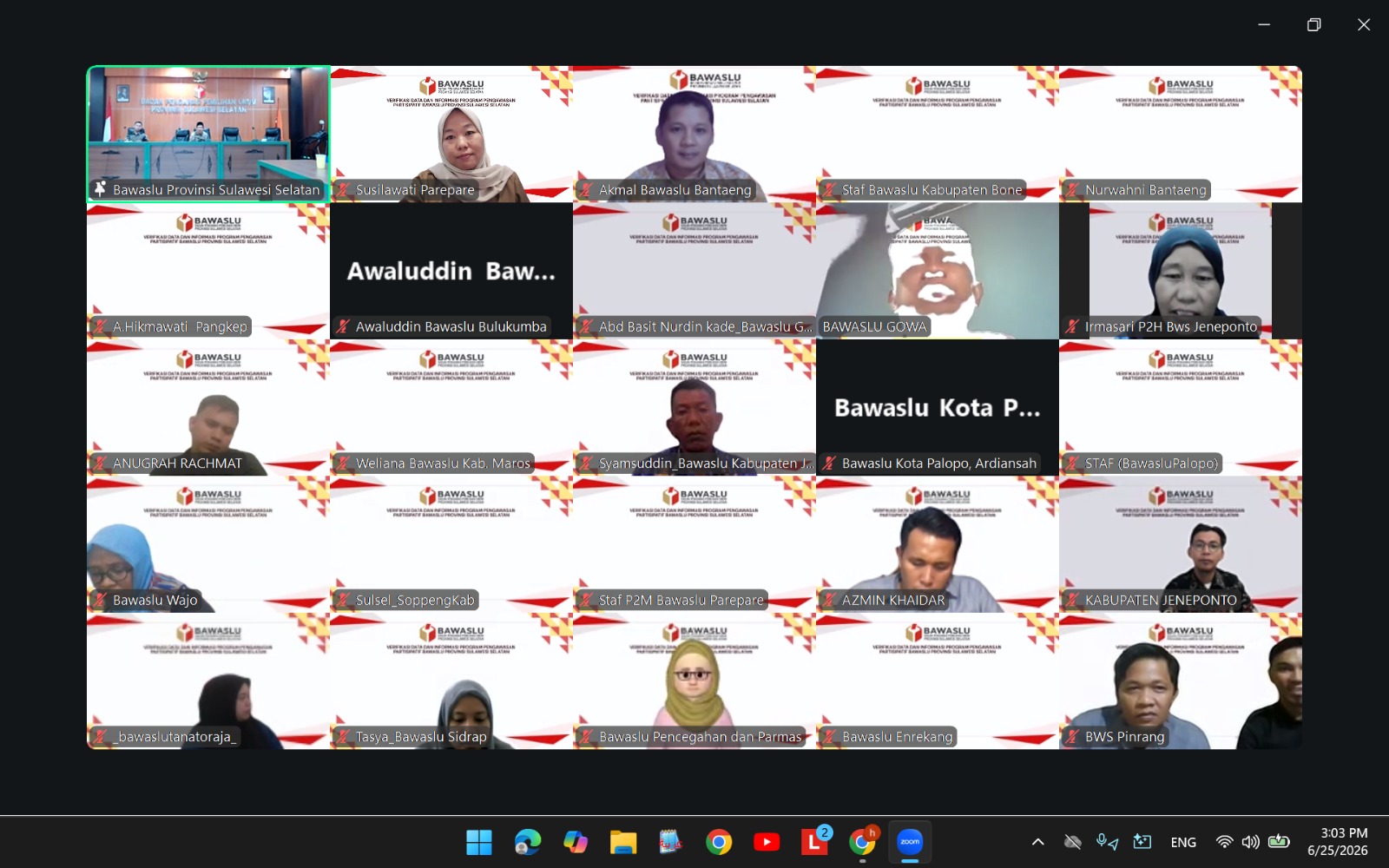
Task: Open Zoom app in the taskbar
Action: tap(909, 842)
